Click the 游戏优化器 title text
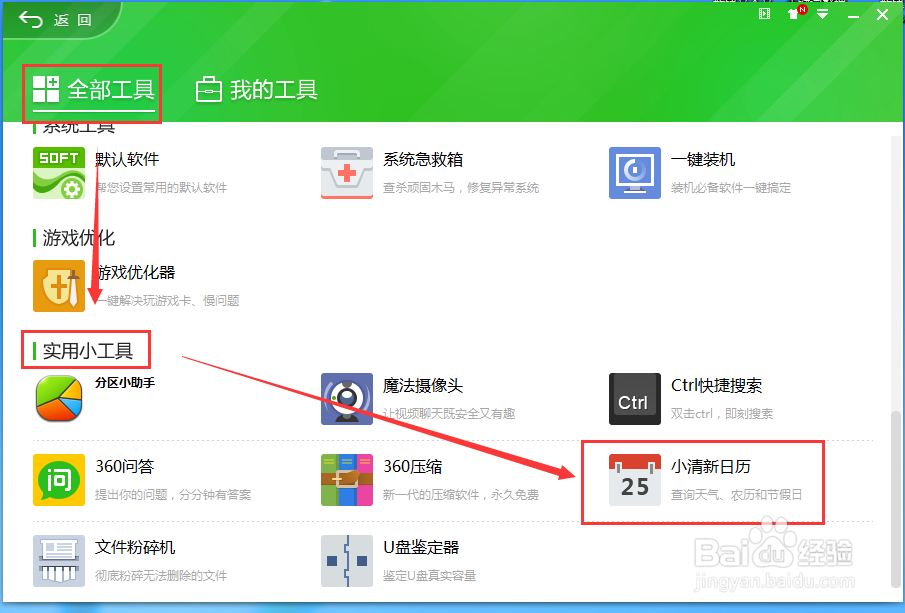This screenshot has height=613, width=905. (x=136, y=272)
